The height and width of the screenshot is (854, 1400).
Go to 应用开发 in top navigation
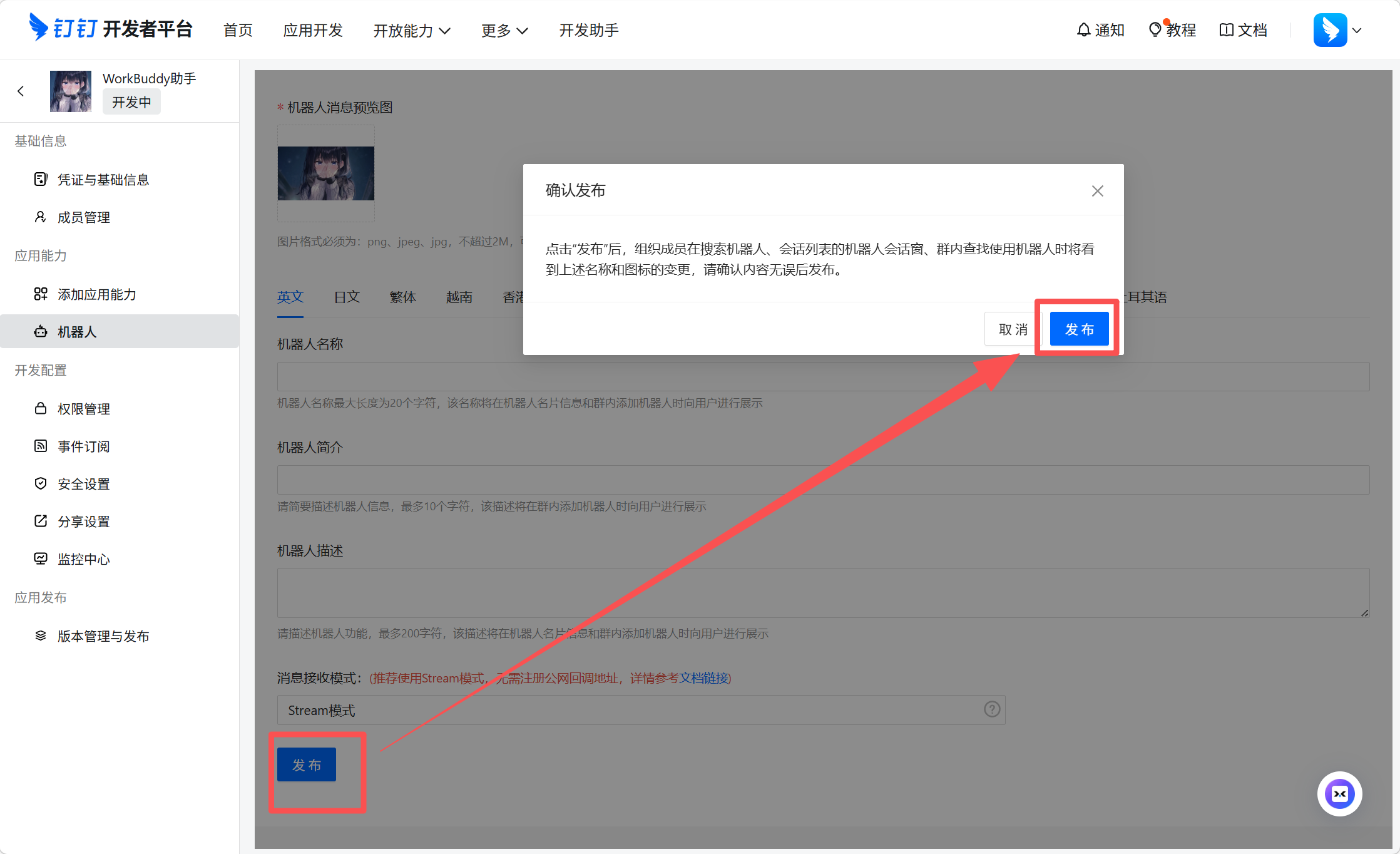313,30
